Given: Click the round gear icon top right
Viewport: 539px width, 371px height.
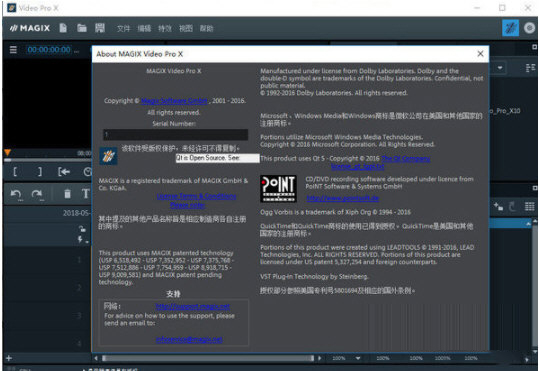Looking at the screenshot, I should 529,28.
